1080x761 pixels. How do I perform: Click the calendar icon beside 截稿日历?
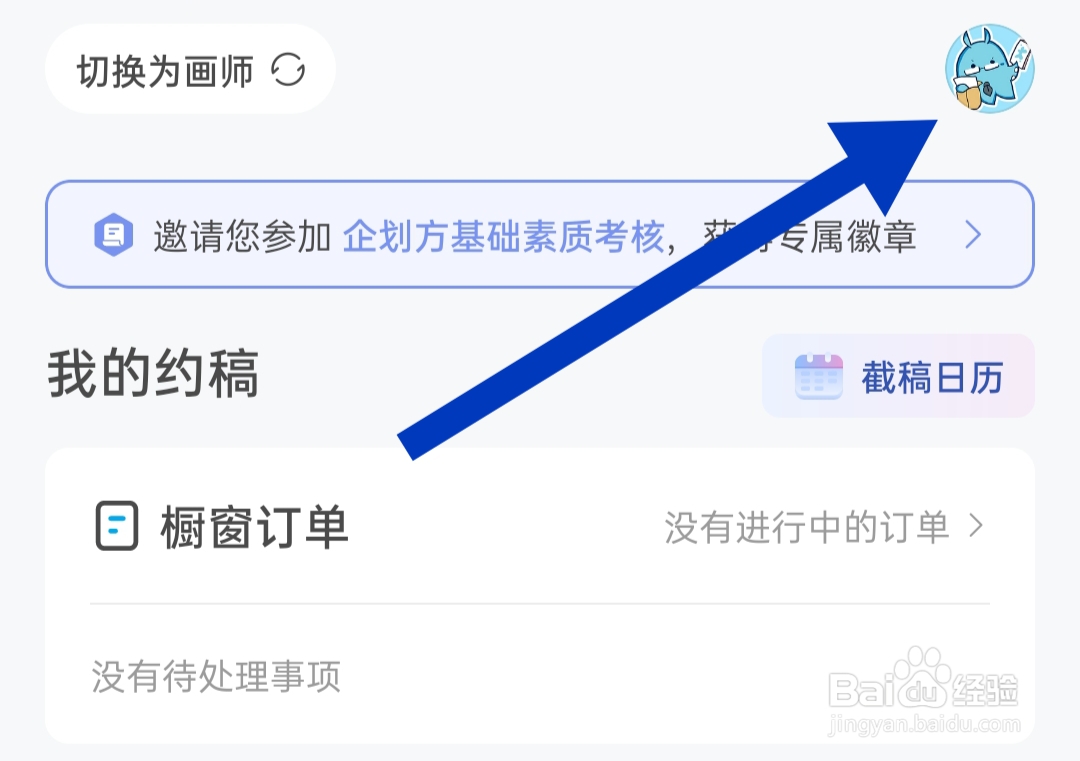coord(818,376)
